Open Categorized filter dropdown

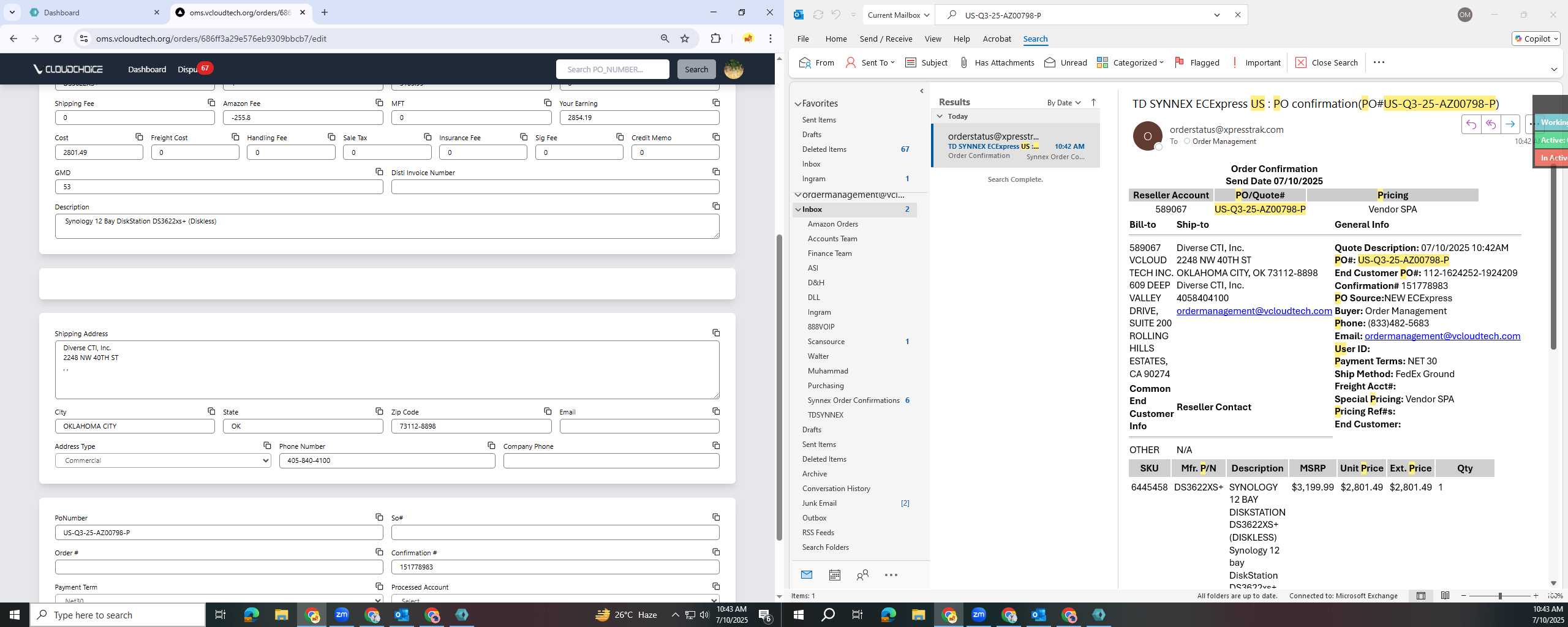tap(1130, 62)
